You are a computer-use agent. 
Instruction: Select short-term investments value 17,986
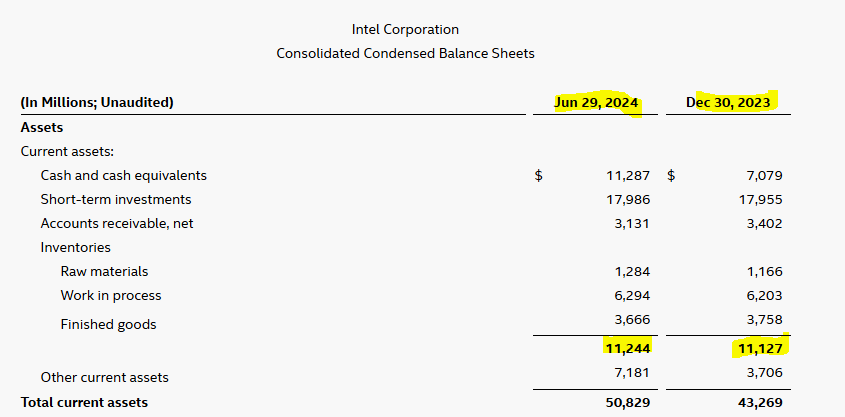(628, 199)
